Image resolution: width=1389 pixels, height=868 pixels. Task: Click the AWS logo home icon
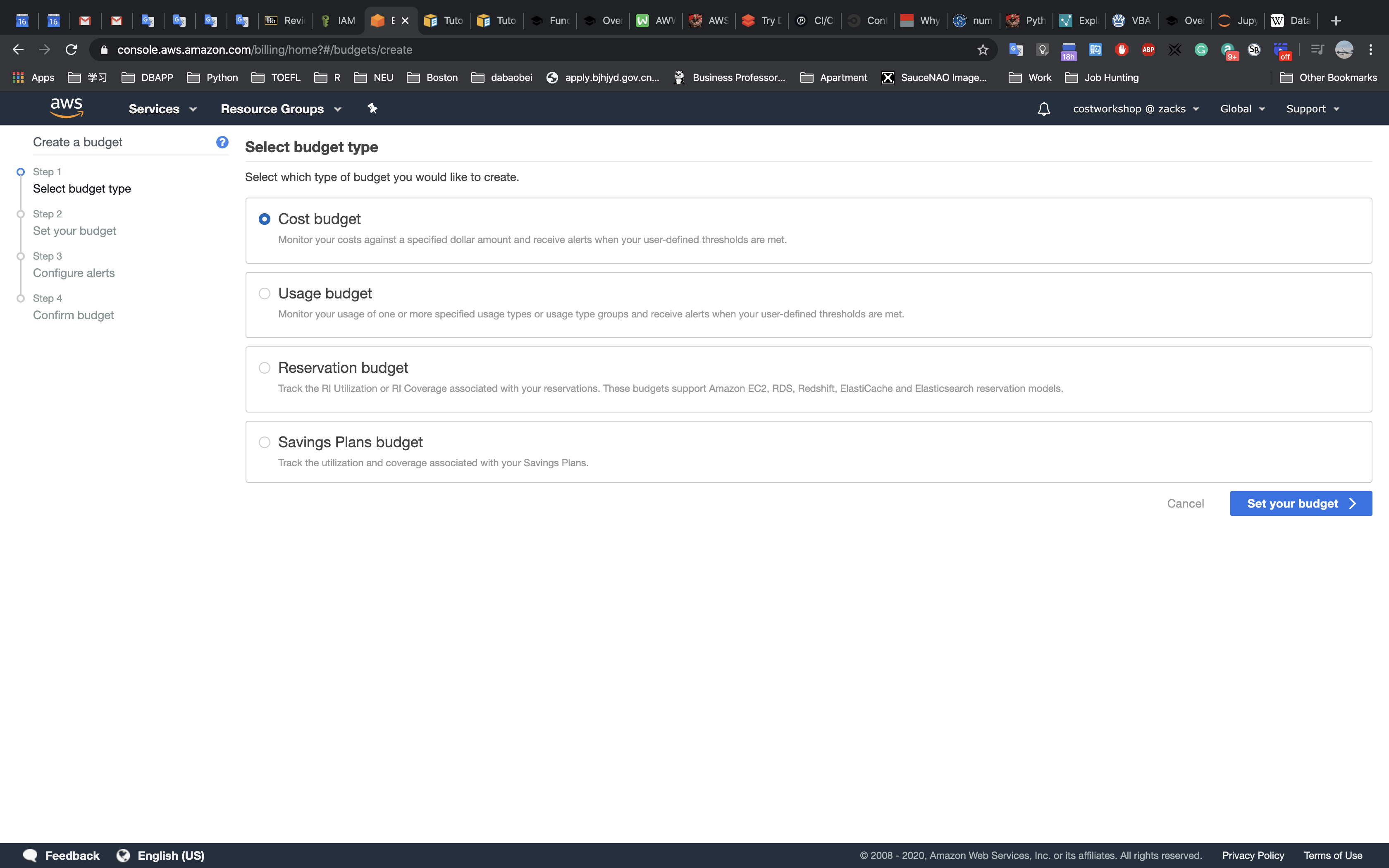[67, 108]
